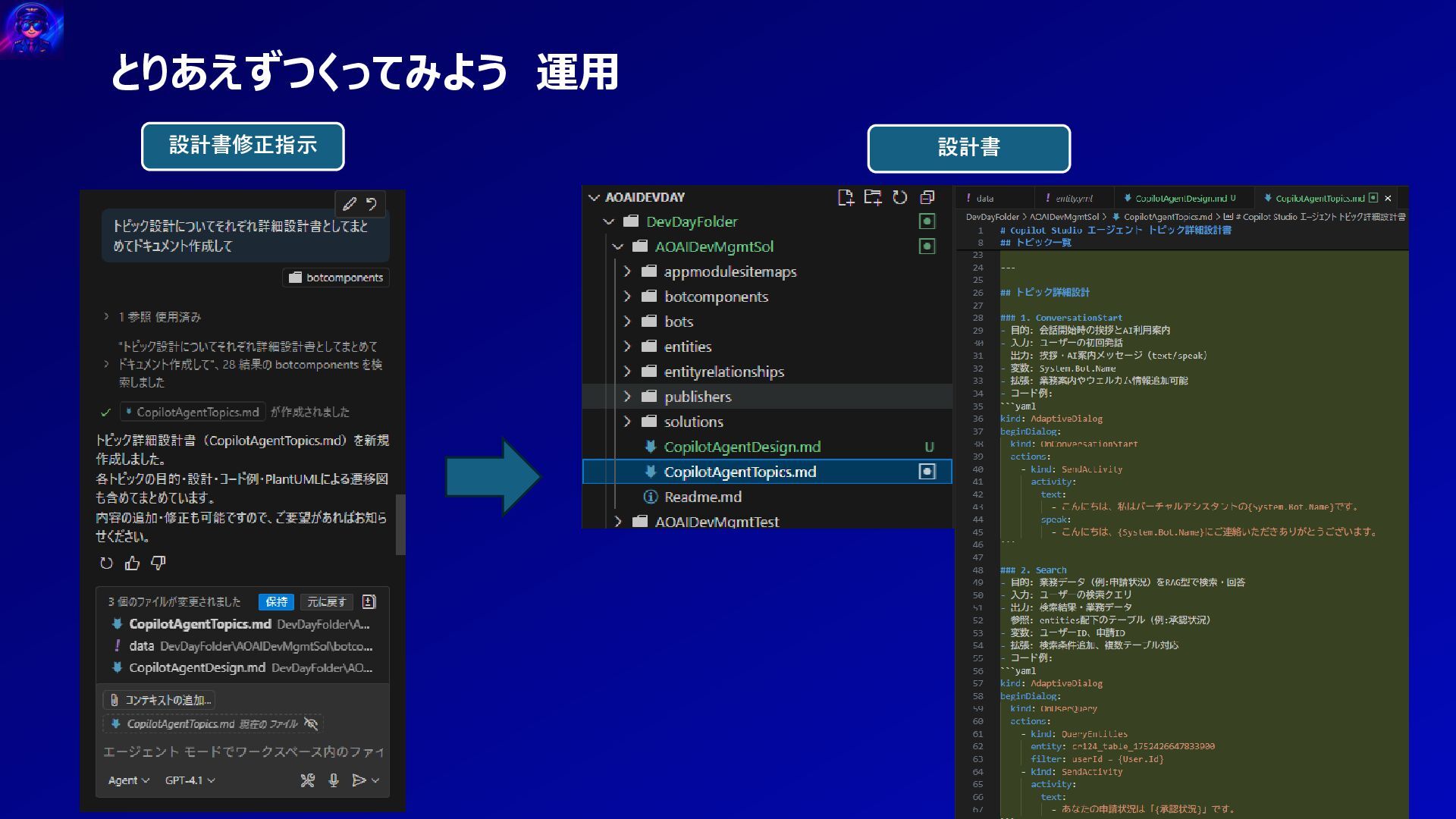Click the symbol icon in editor breadcrumb
This screenshot has width=1456, height=819.
(1228, 217)
